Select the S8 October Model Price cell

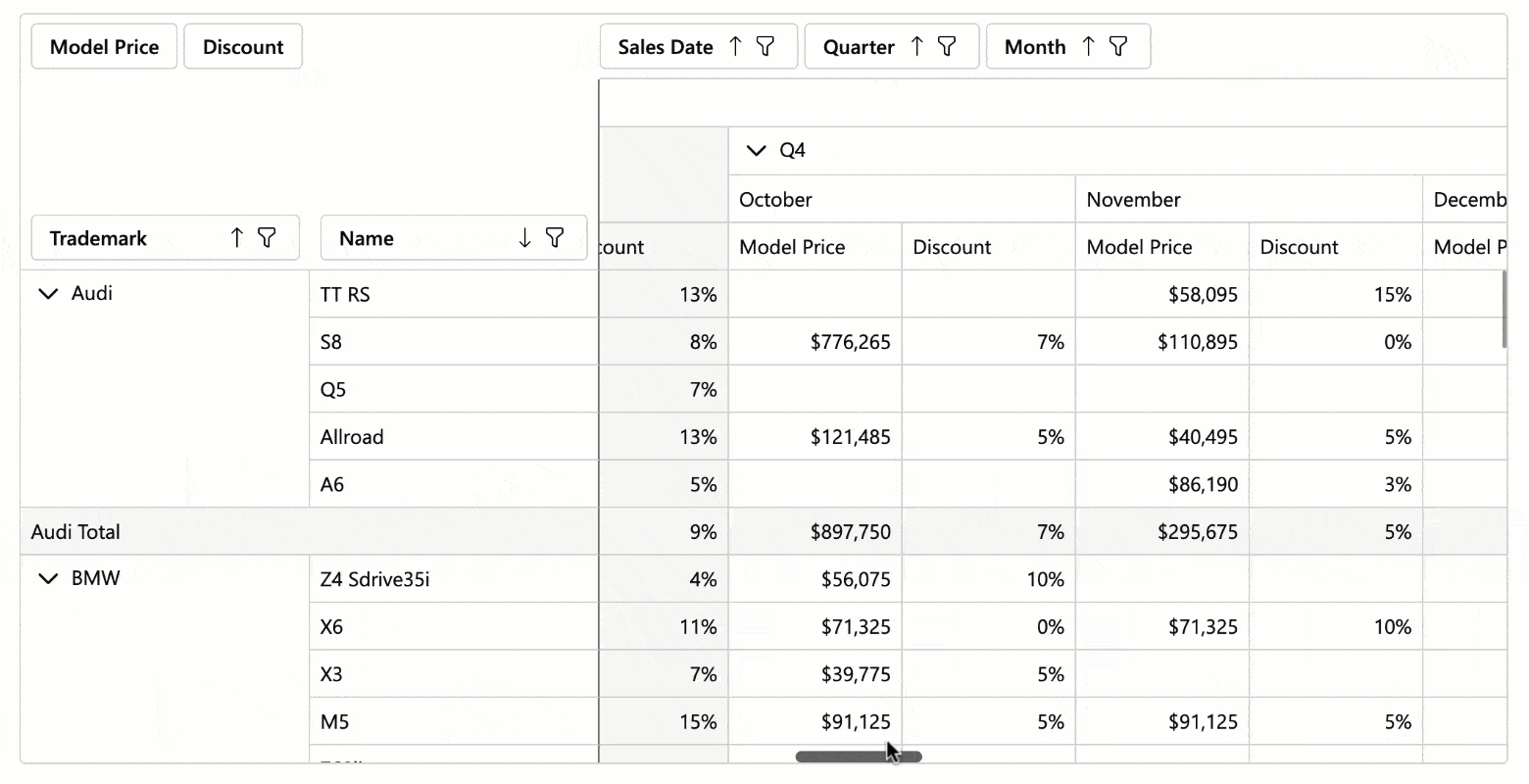point(814,341)
